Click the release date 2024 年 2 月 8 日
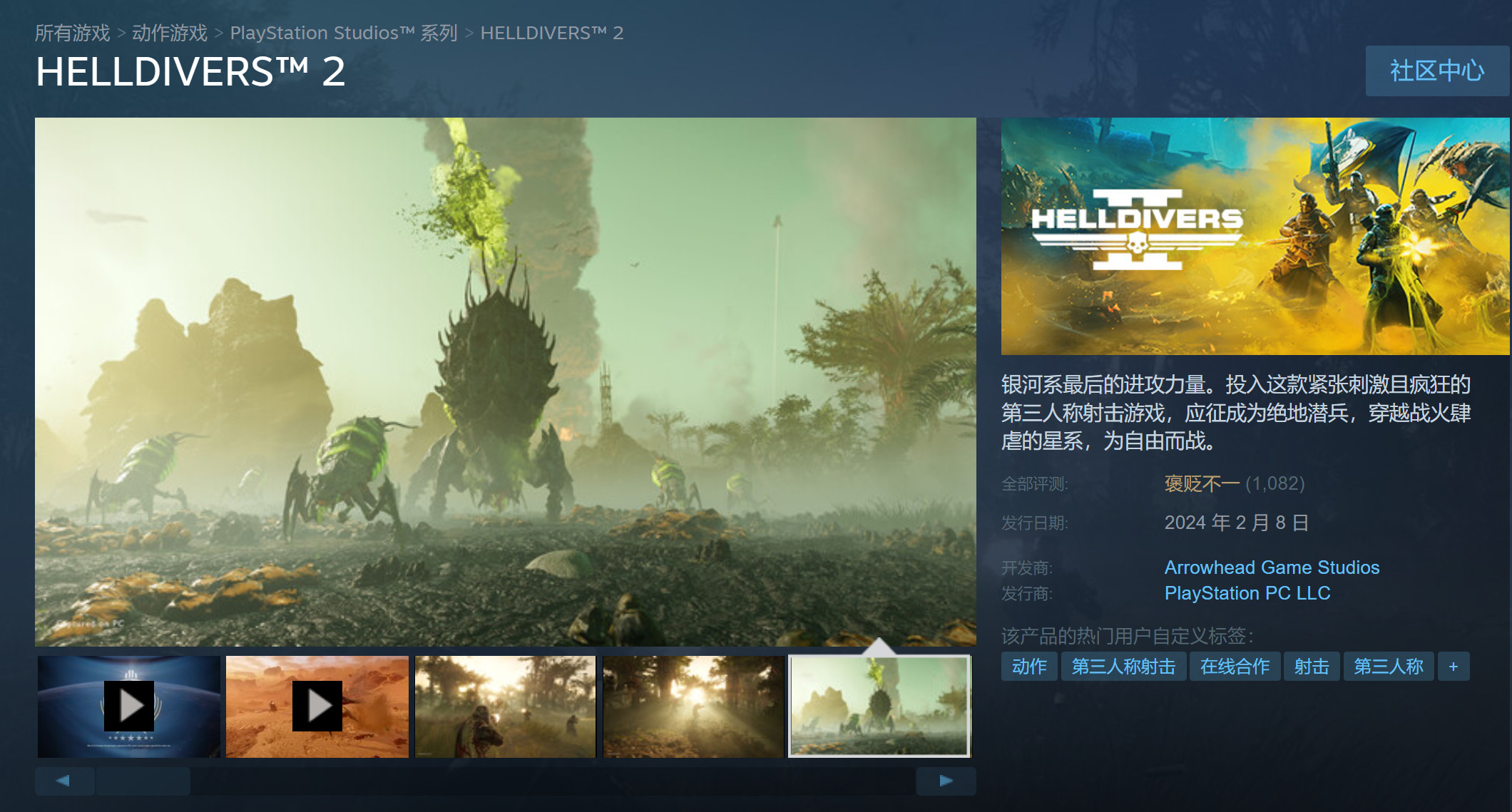 pyautogui.click(x=1237, y=523)
